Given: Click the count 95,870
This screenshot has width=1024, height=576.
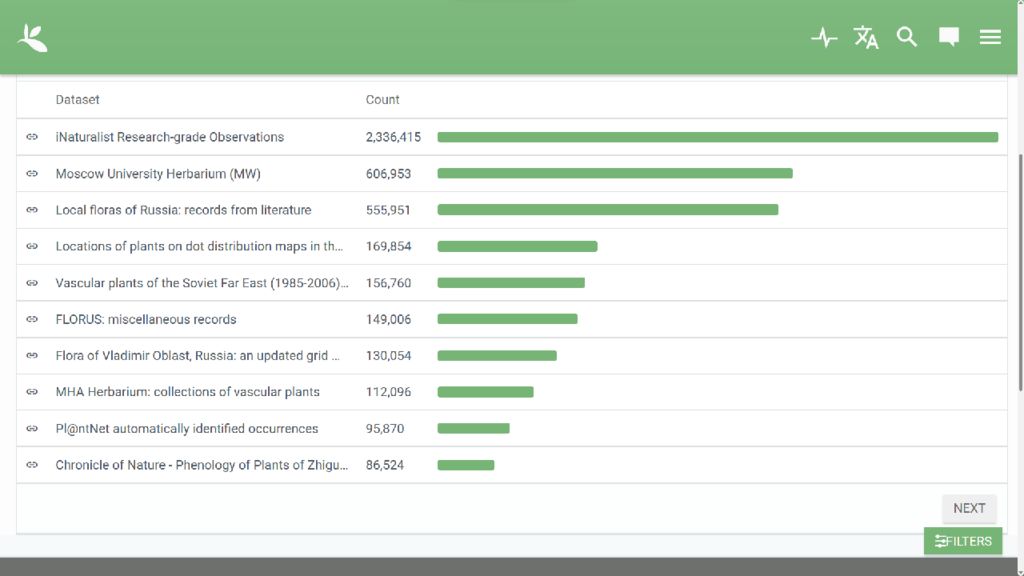Looking at the screenshot, I should click(385, 428).
